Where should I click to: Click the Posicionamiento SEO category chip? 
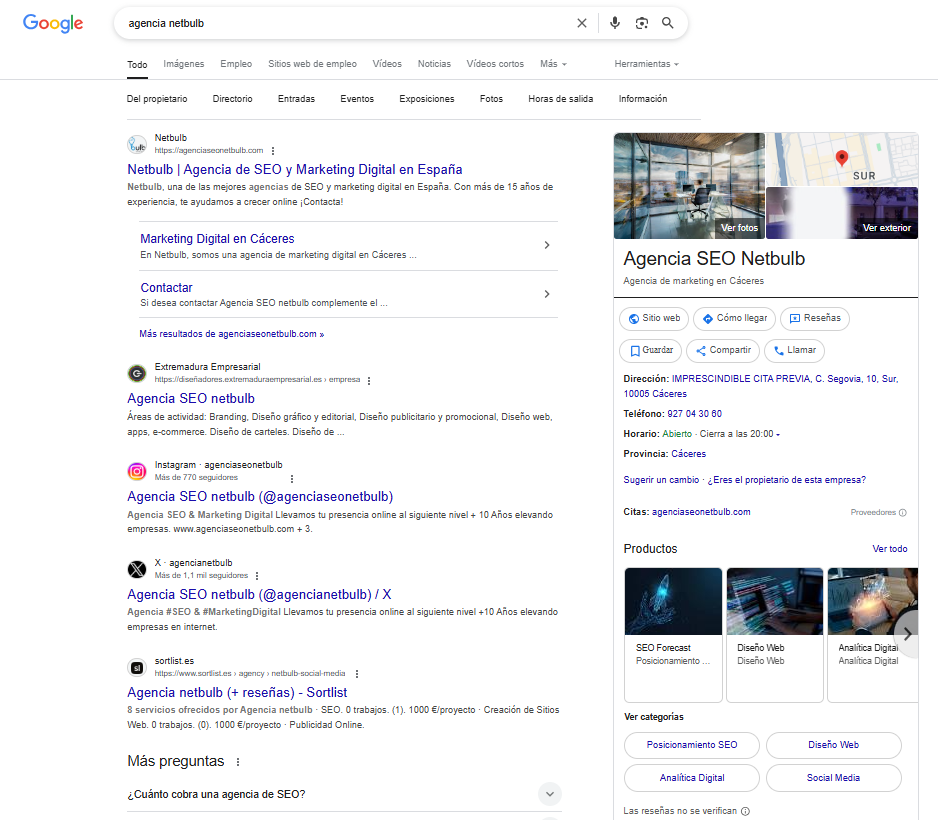[691, 745]
